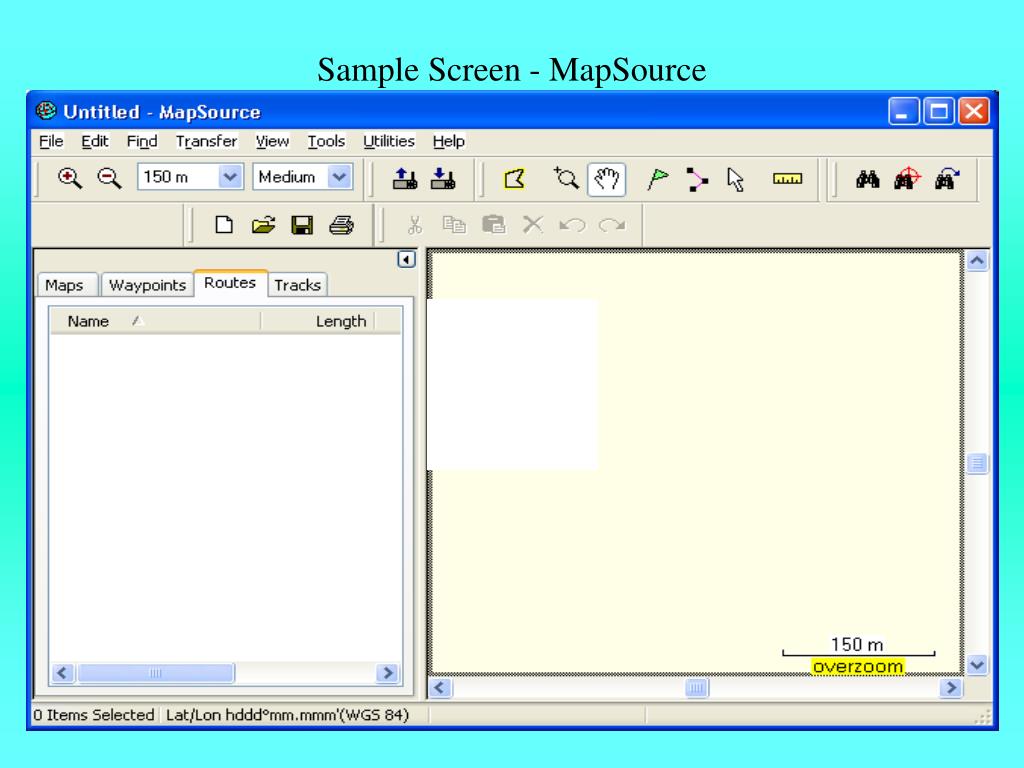Viewport: 1024px width, 768px height.
Task: Open the File menu
Action: pyautogui.click(x=51, y=141)
